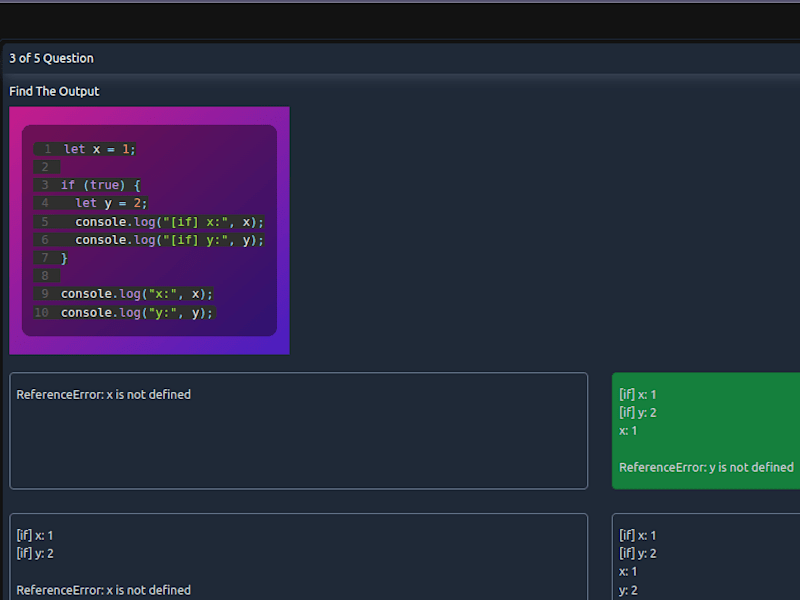Choose answer option ending with 'y: 2'
This screenshot has width=800, height=600.
click(706, 557)
